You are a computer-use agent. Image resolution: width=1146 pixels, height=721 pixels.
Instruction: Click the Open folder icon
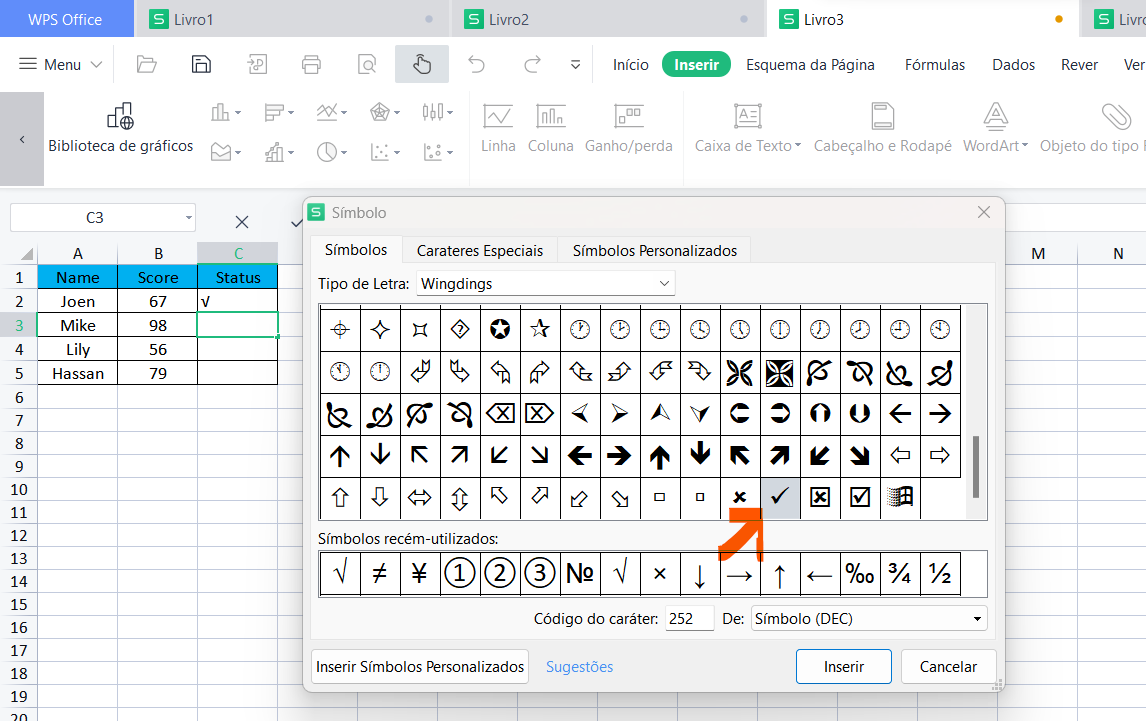(147, 64)
